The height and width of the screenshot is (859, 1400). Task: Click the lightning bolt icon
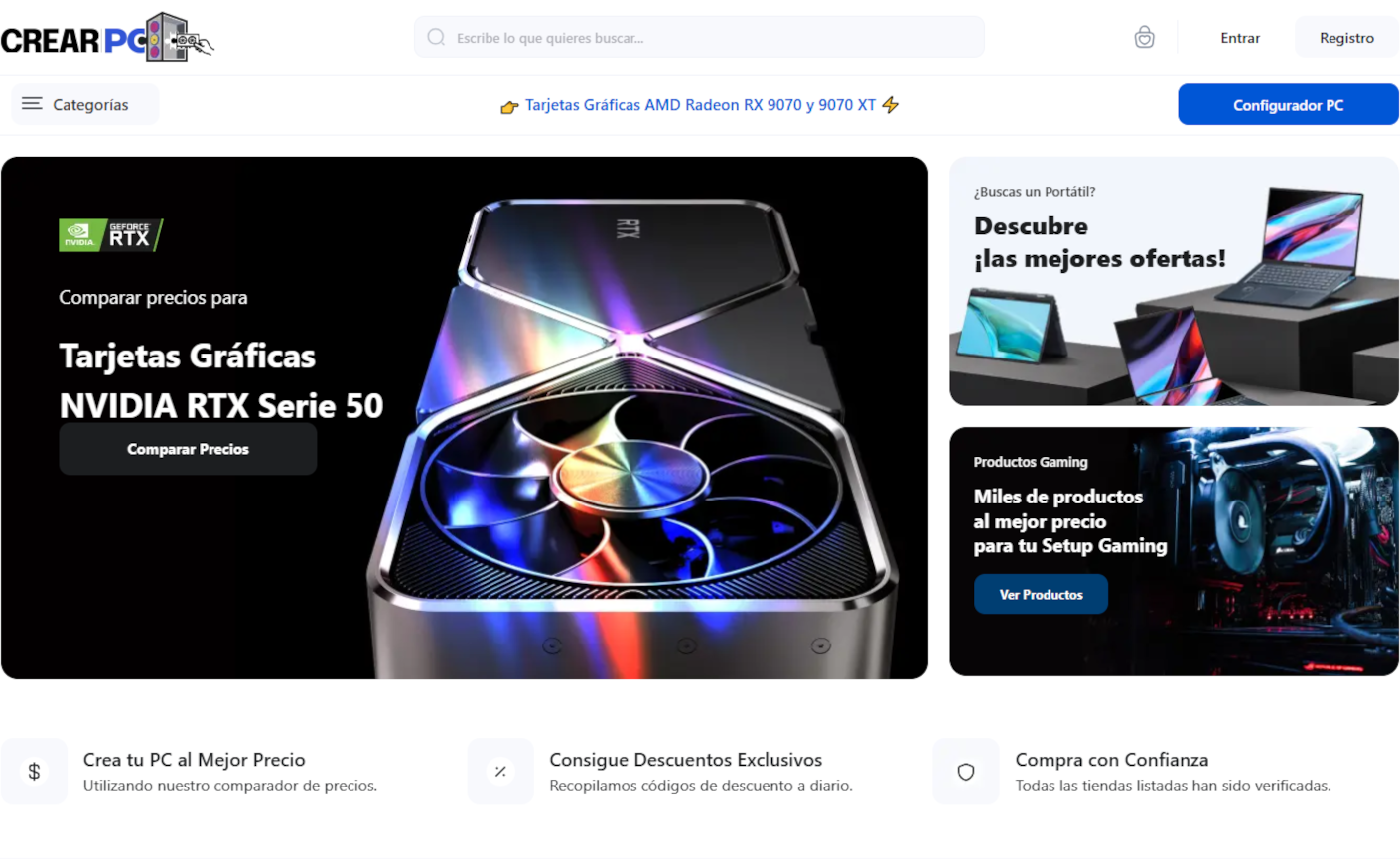[x=891, y=104]
